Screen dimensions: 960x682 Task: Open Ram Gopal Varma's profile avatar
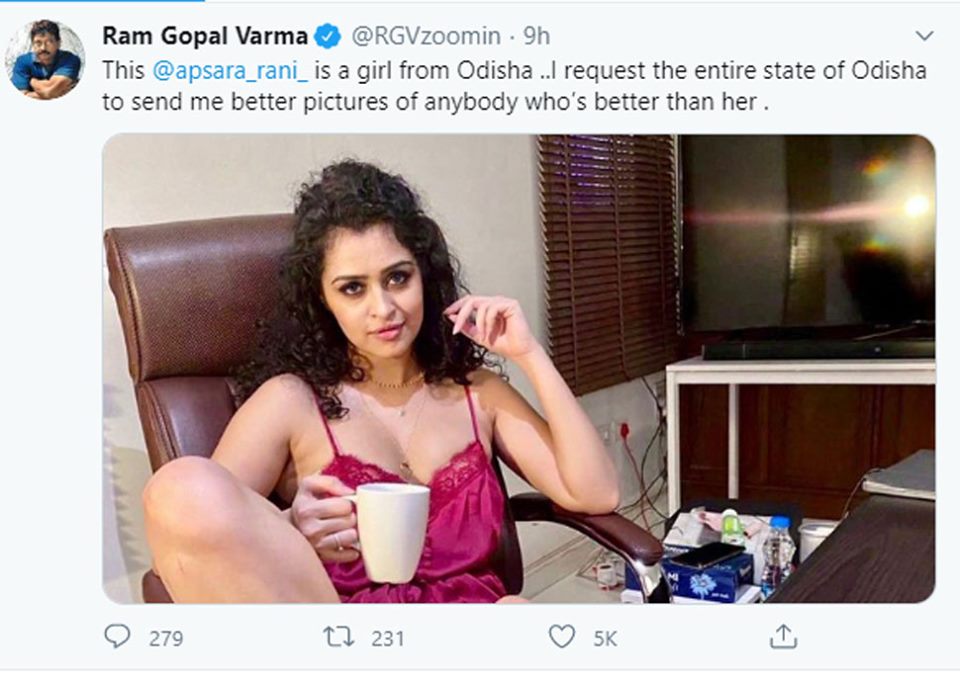click(x=45, y=58)
